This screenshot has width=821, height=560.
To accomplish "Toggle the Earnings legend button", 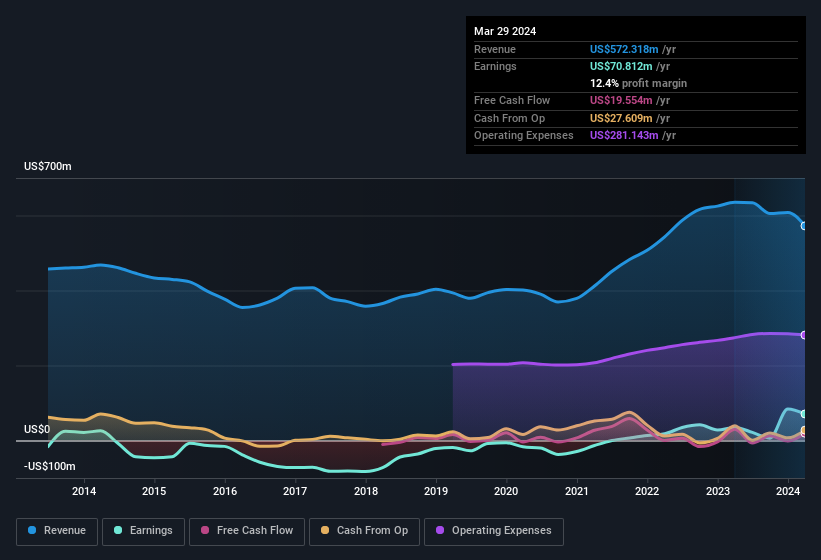I will [143, 531].
